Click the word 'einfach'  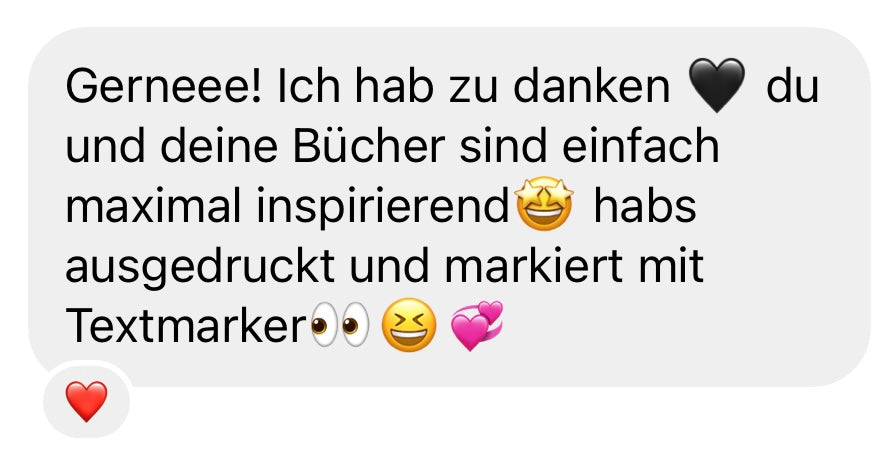[641, 146]
